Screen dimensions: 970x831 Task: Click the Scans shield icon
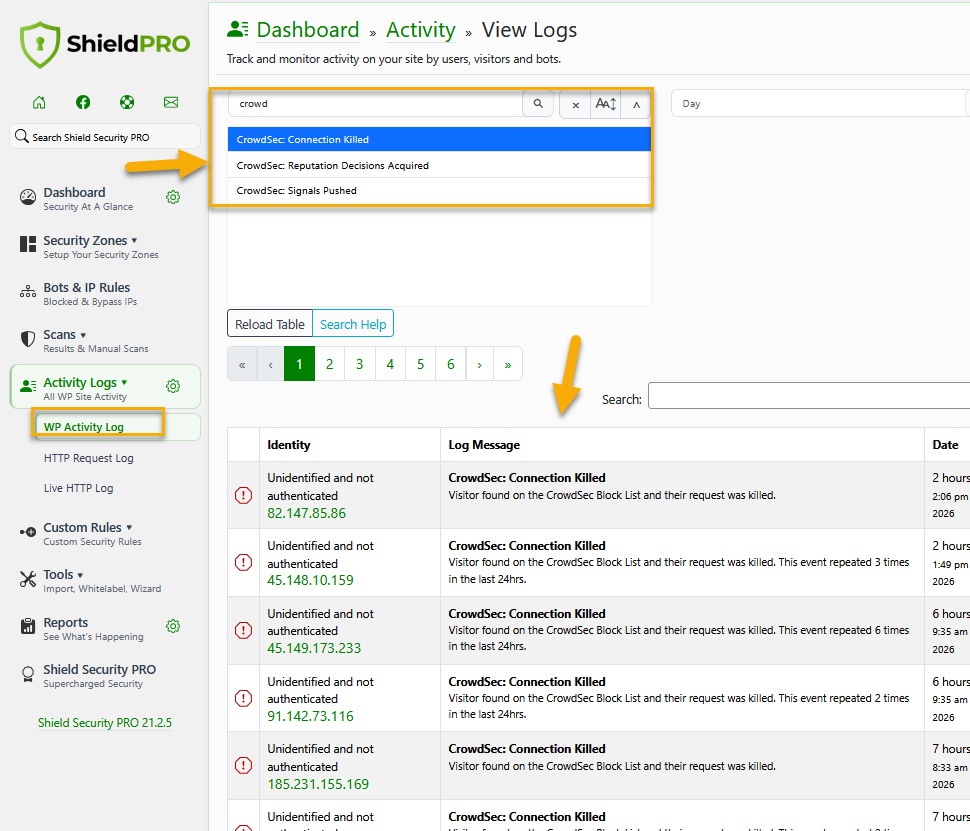pos(28,338)
